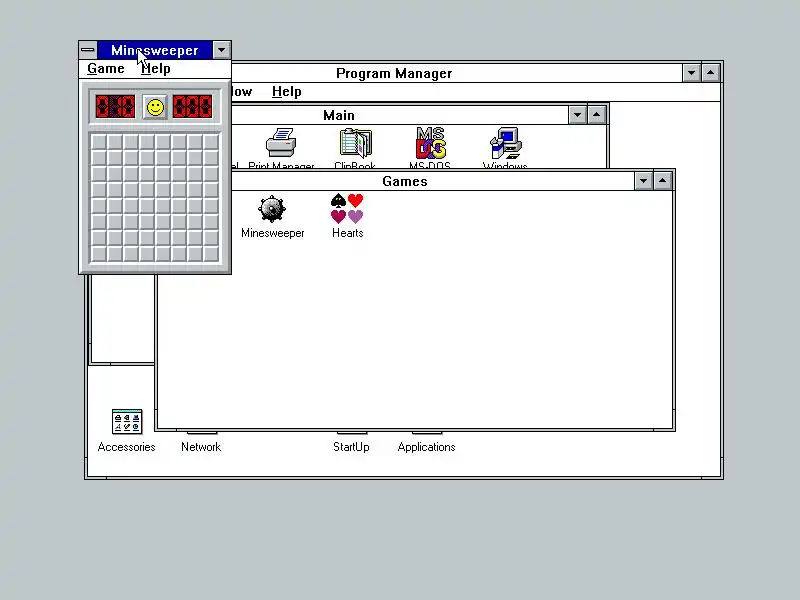Click the top-left square of the Minesweeper grid
The image size is (800, 600).
click(99, 142)
